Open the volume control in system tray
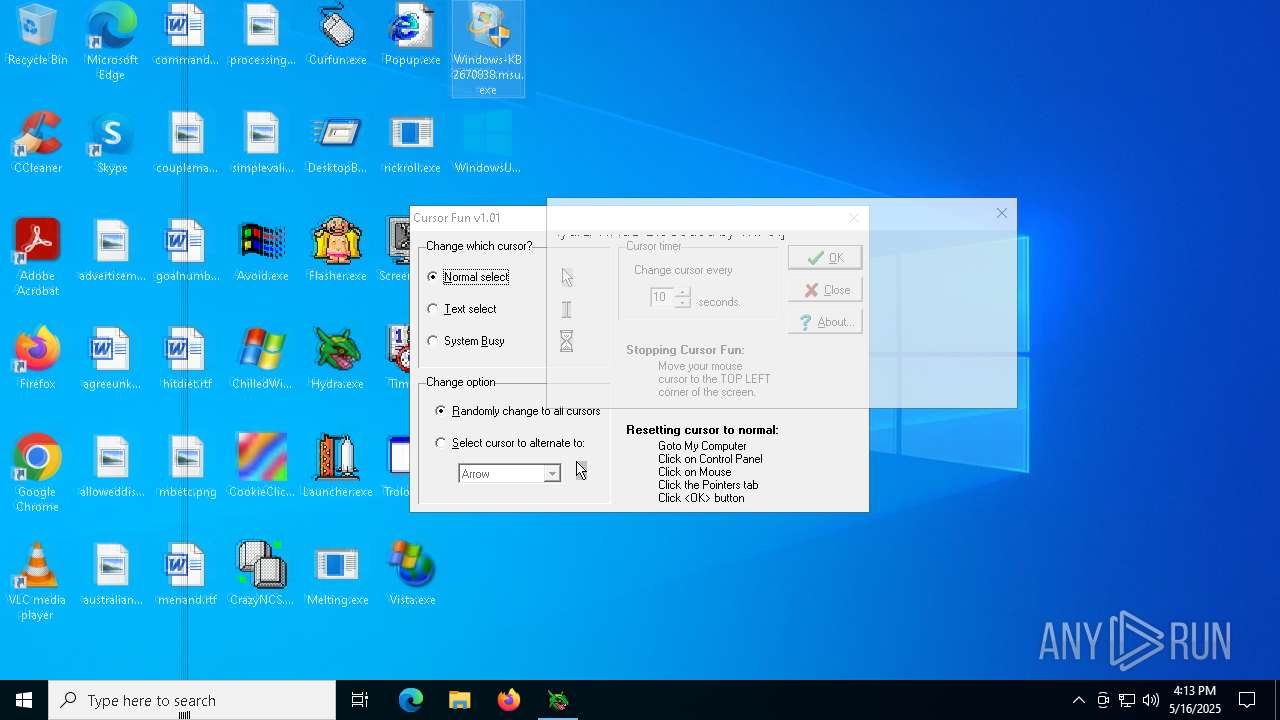The width and height of the screenshot is (1280, 720). click(1151, 700)
